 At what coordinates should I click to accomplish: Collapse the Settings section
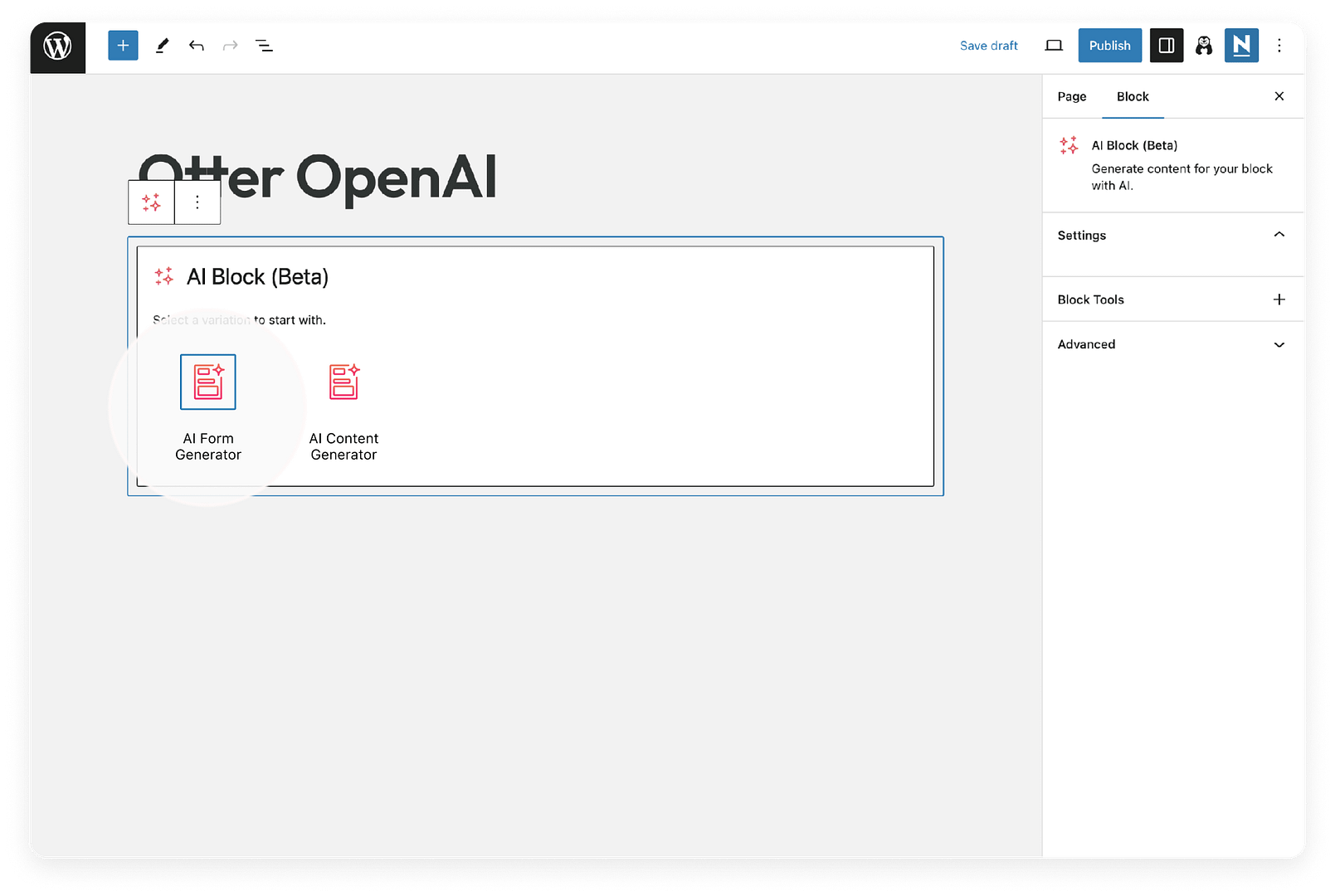1279,235
